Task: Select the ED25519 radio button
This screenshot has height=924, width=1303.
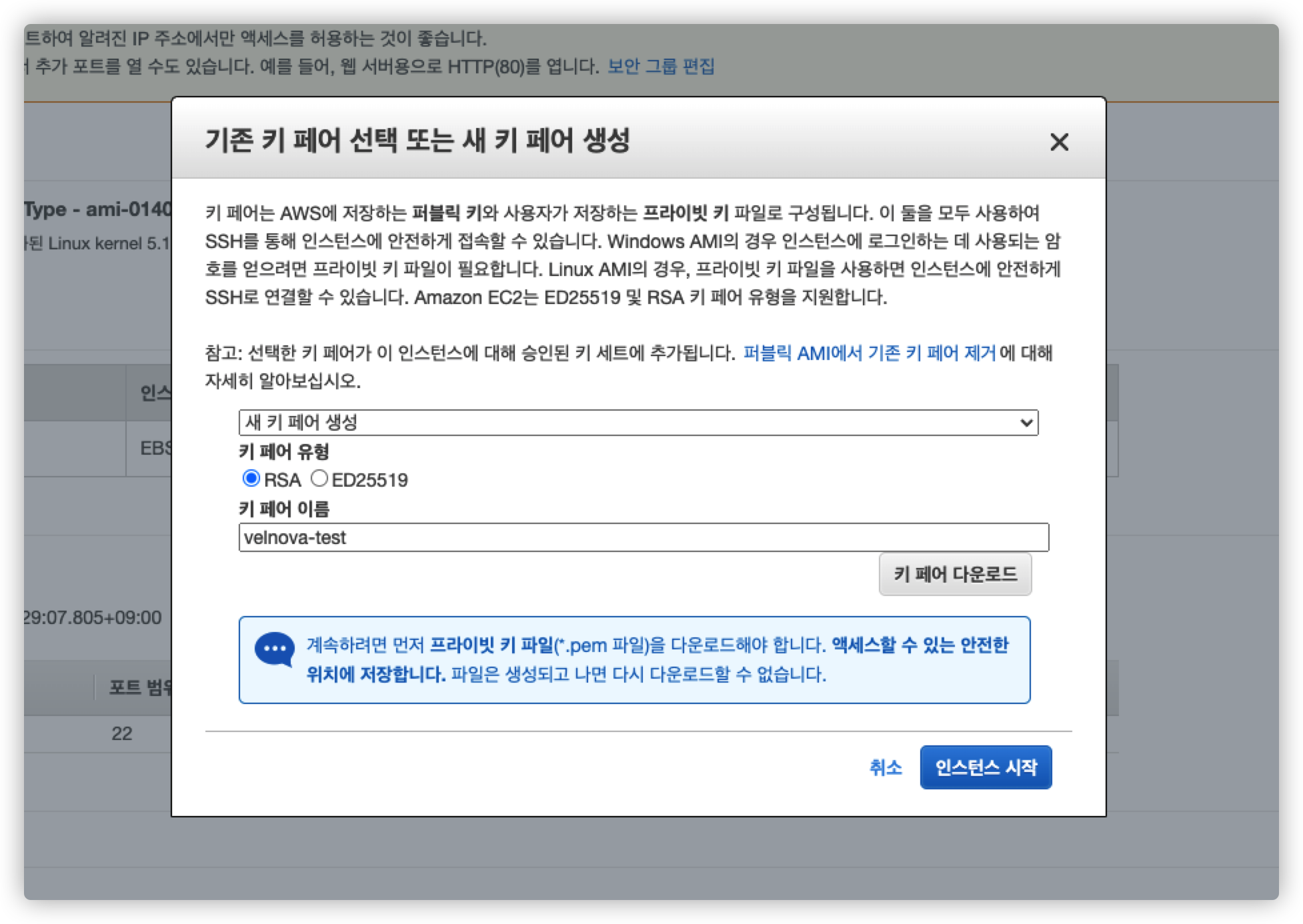Action: [x=319, y=479]
